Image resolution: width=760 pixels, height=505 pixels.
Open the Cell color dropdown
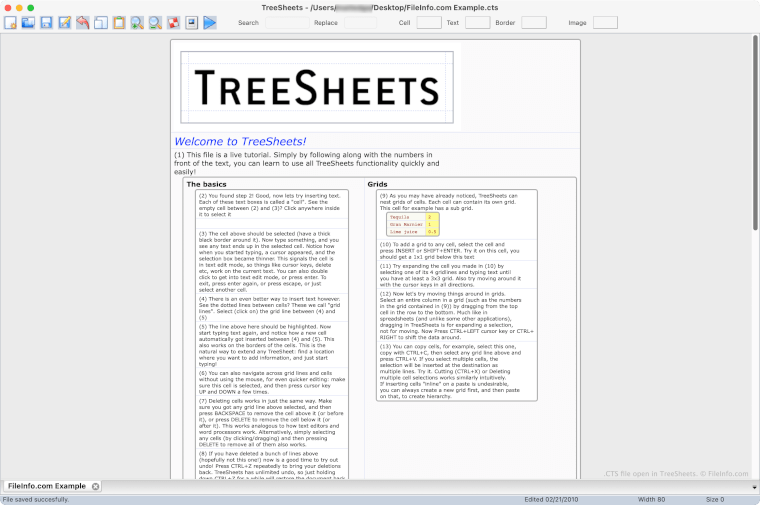click(428, 22)
